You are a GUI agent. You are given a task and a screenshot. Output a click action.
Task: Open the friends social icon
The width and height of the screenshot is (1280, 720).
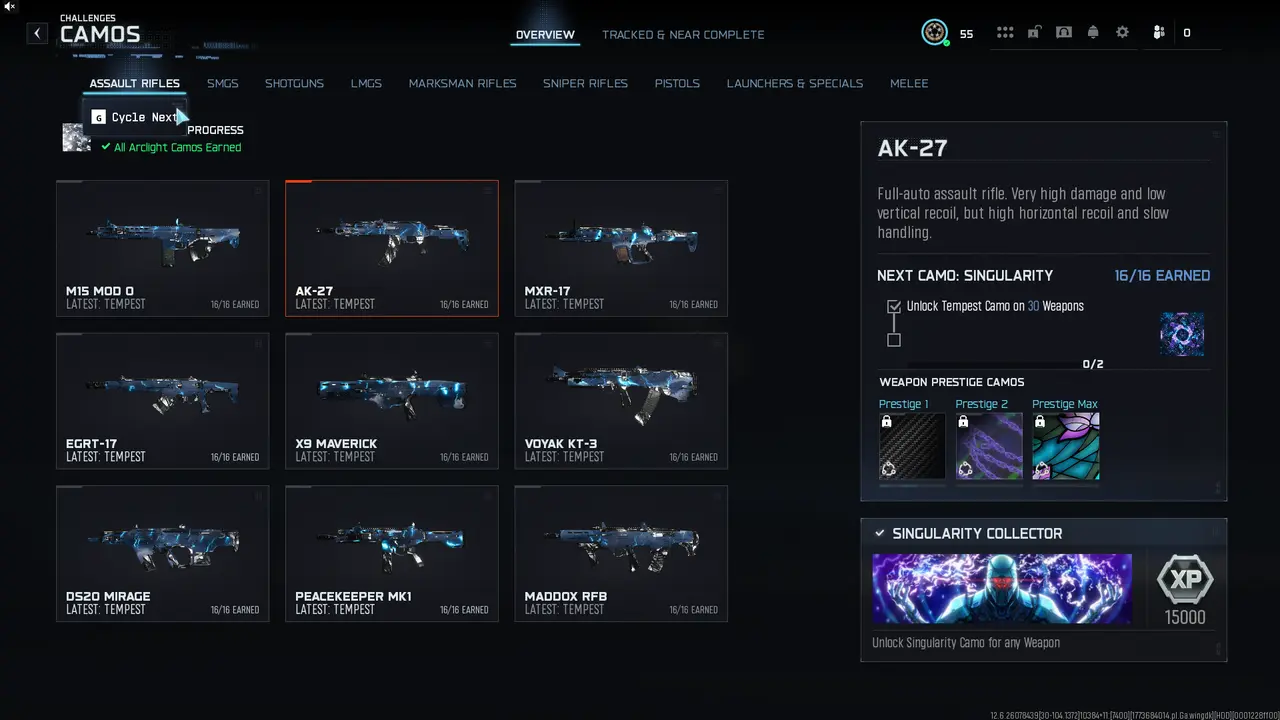1159,33
